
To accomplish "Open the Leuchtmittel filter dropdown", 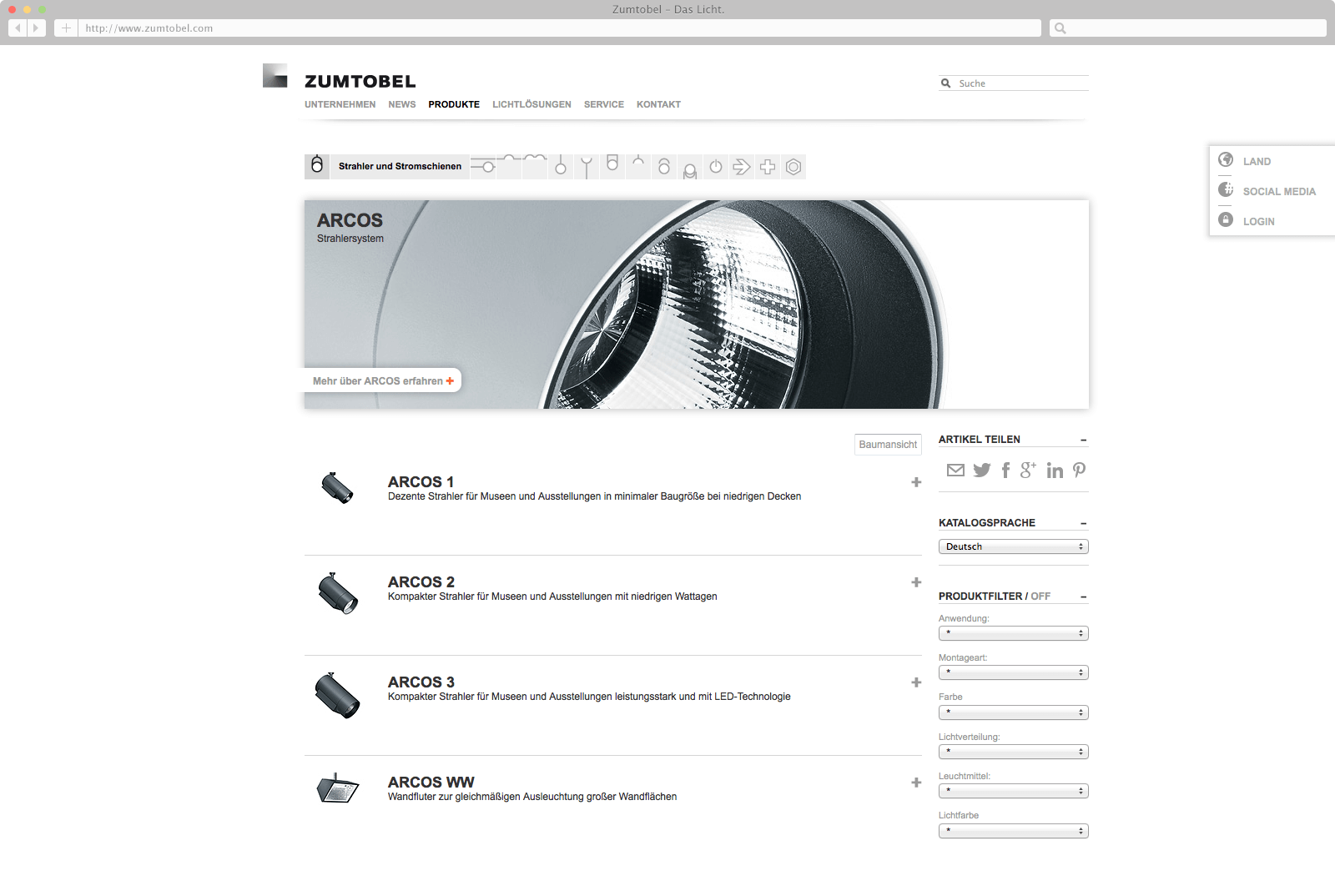I will tap(1014, 791).
